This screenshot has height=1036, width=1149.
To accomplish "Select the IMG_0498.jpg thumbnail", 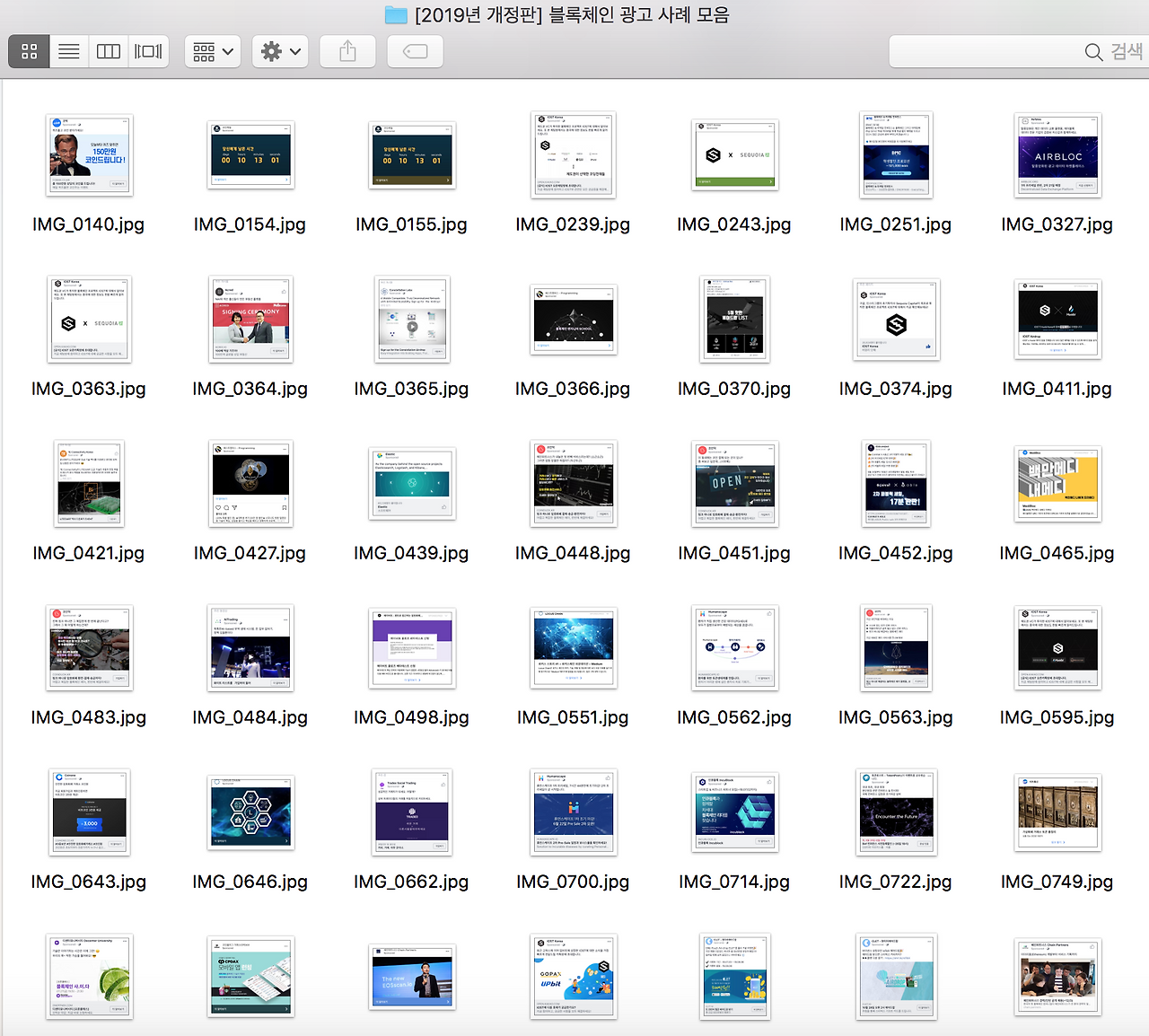I will click(x=412, y=647).
